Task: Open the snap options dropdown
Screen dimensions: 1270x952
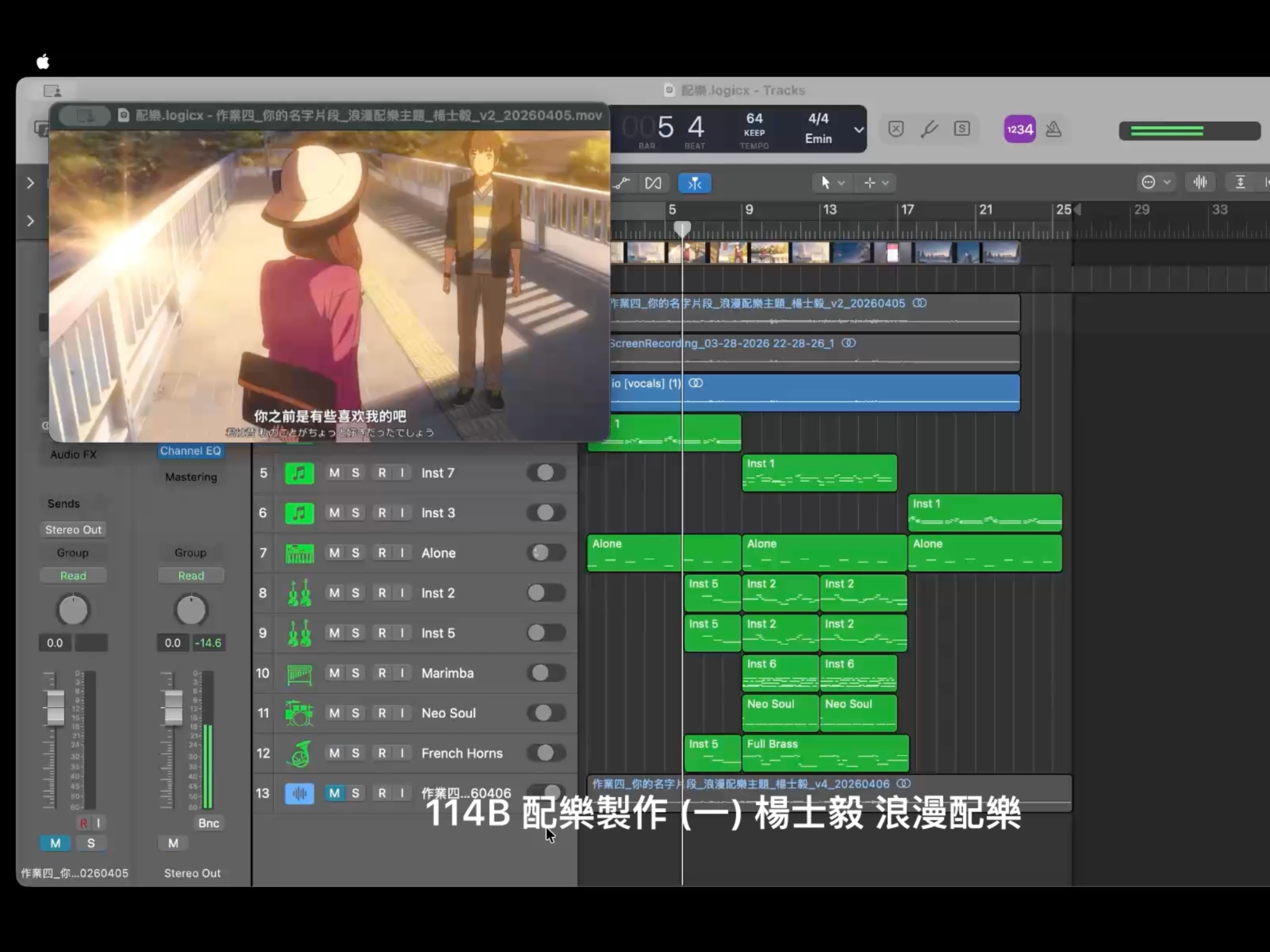Action: [1156, 182]
